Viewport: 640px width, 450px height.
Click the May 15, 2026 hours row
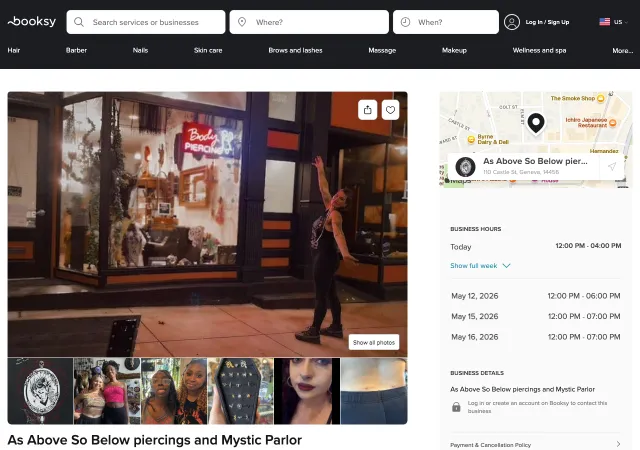point(536,316)
